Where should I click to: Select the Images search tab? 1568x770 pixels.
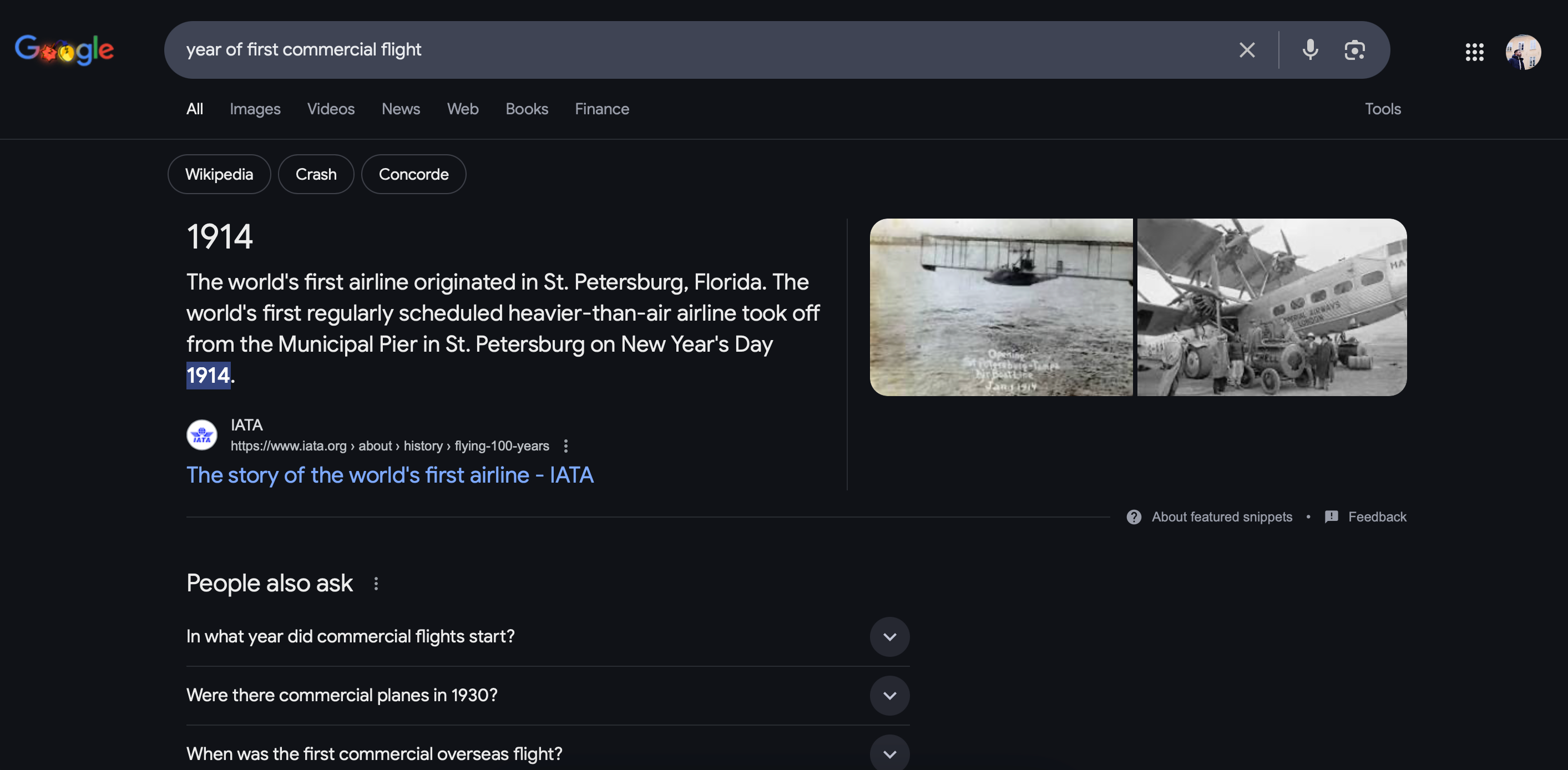pyautogui.click(x=255, y=109)
